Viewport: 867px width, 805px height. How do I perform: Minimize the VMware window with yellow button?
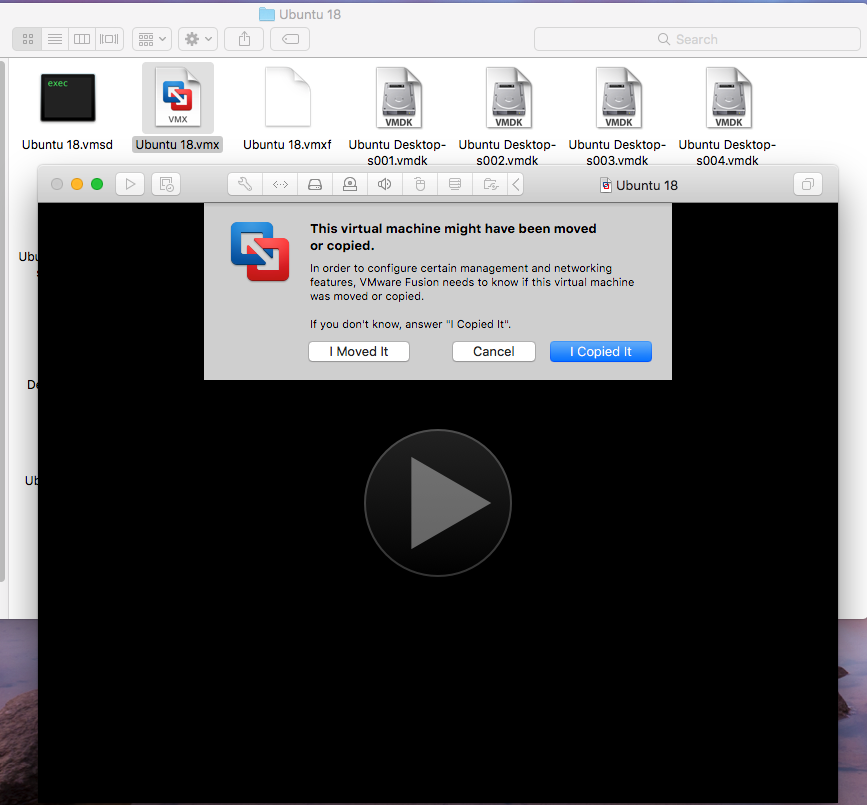tap(77, 184)
